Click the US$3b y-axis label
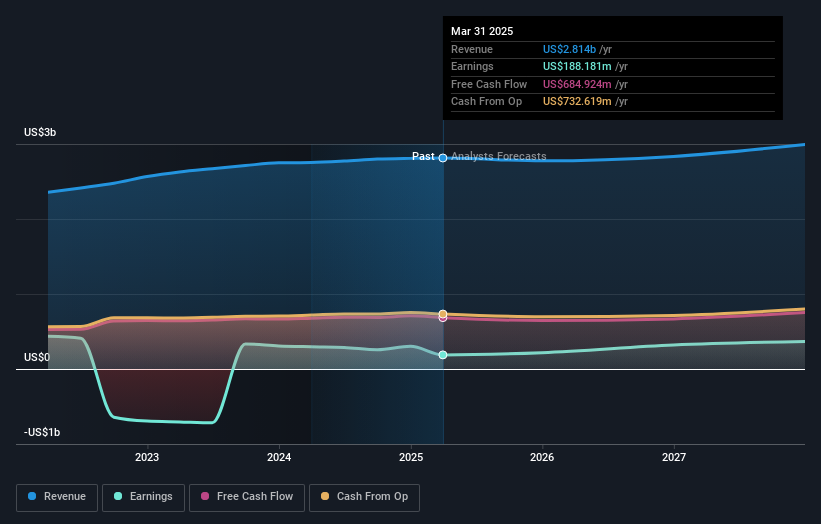The height and width of the screenshot is (524, 821). pyautogui.click(x=40, y=132)
